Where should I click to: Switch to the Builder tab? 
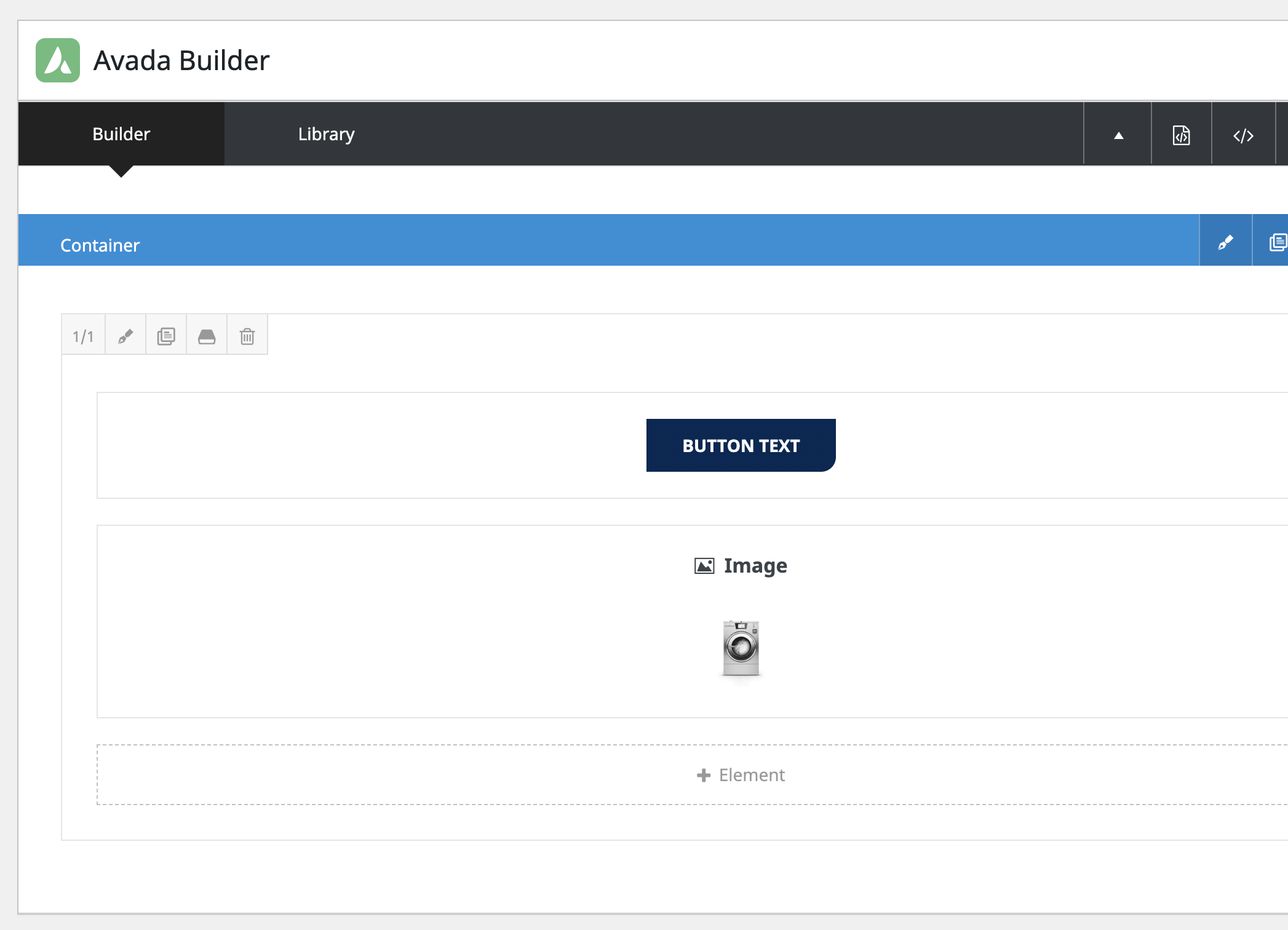(121, 134)
